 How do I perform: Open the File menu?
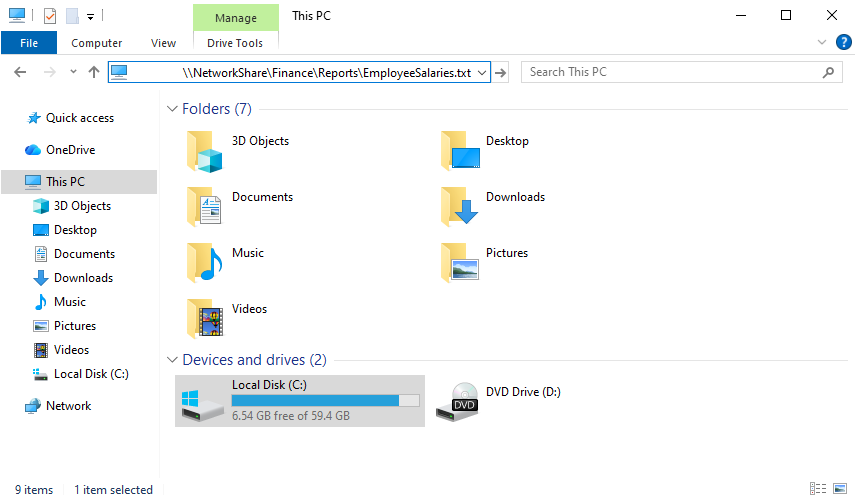click(29, 43)
